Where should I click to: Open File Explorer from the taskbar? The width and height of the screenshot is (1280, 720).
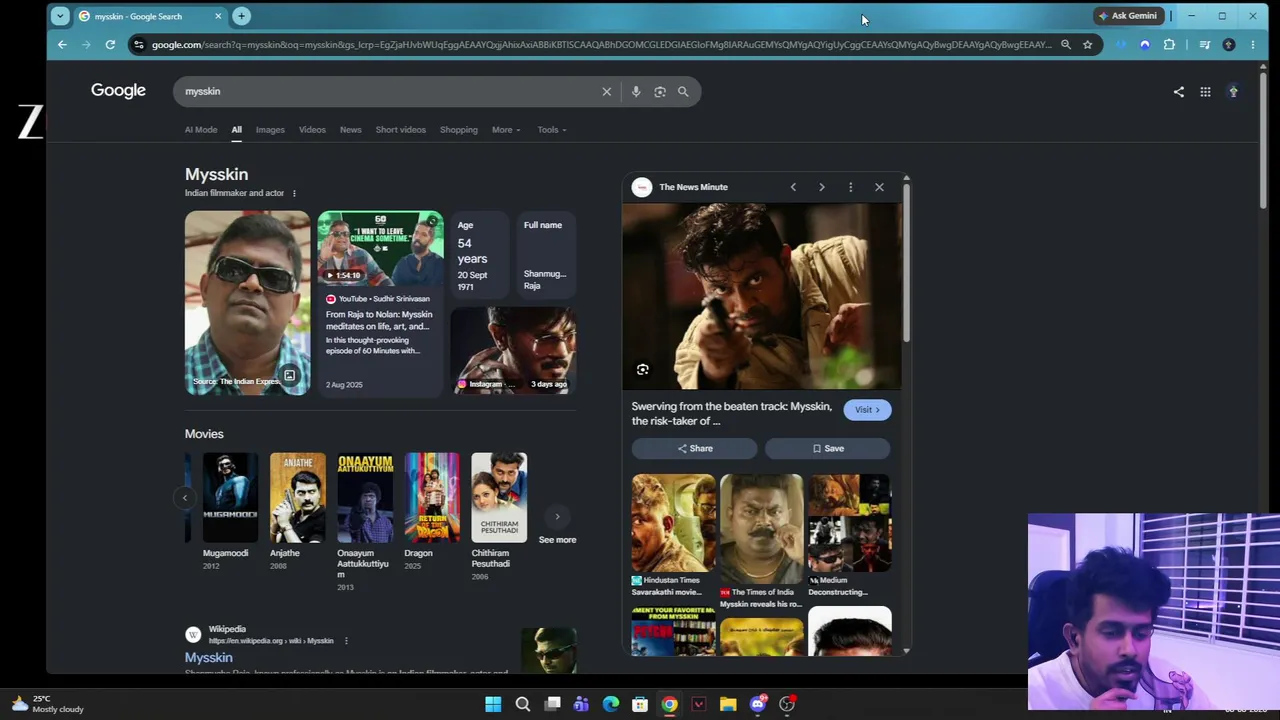pyautogui.click(x=728, y=704)
